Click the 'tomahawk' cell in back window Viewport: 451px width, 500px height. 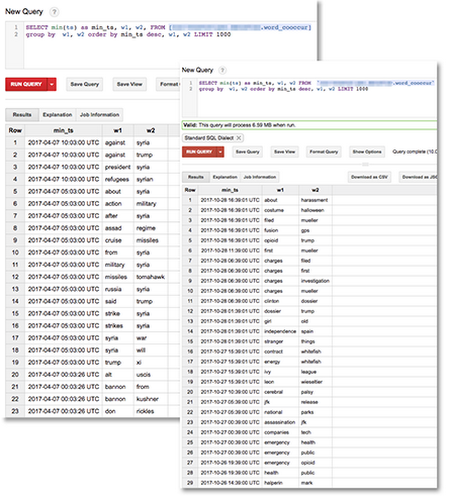150,277
